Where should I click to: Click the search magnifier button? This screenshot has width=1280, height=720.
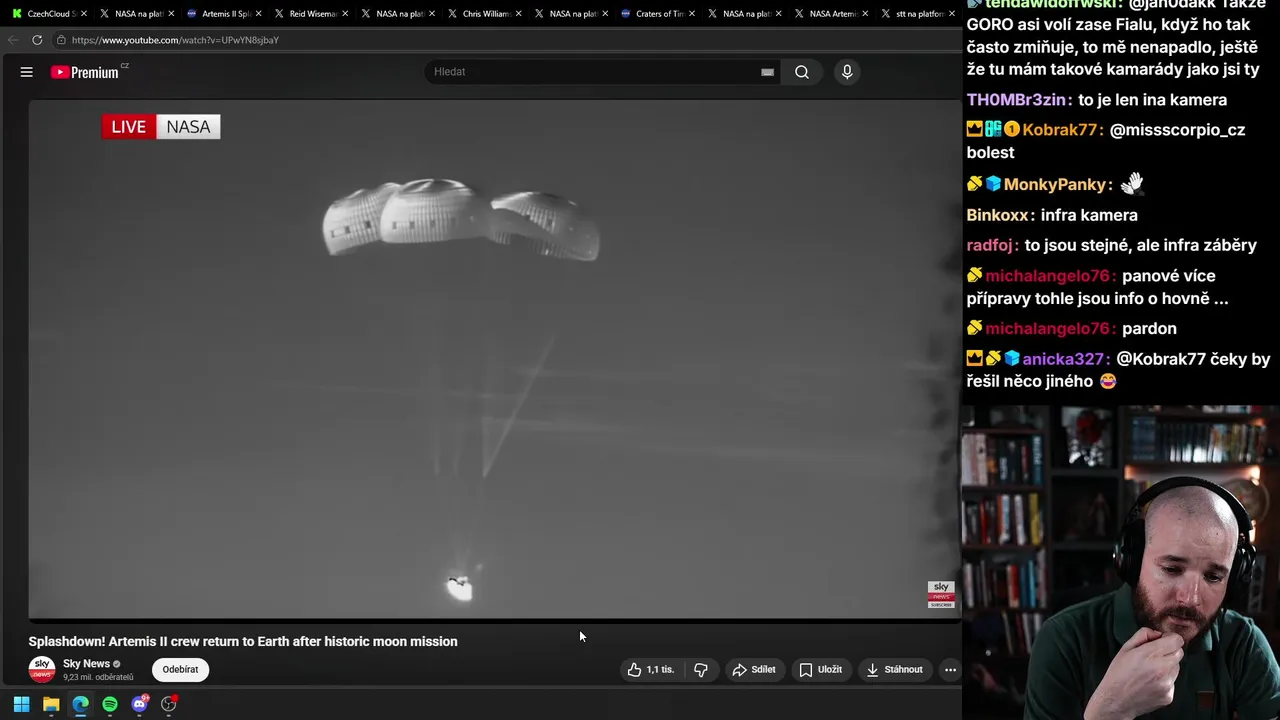[802, 72]
